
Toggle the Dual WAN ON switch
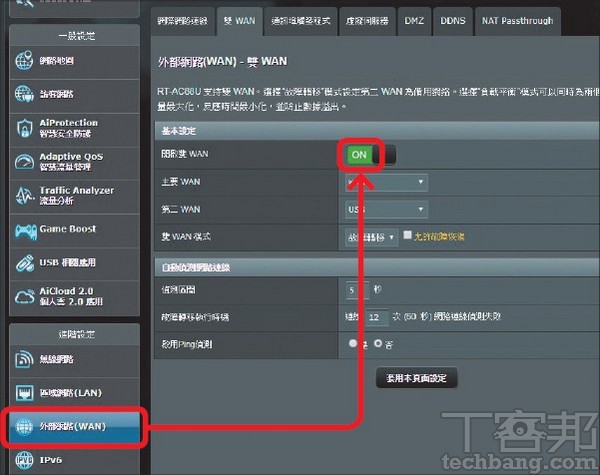point(371,155)
